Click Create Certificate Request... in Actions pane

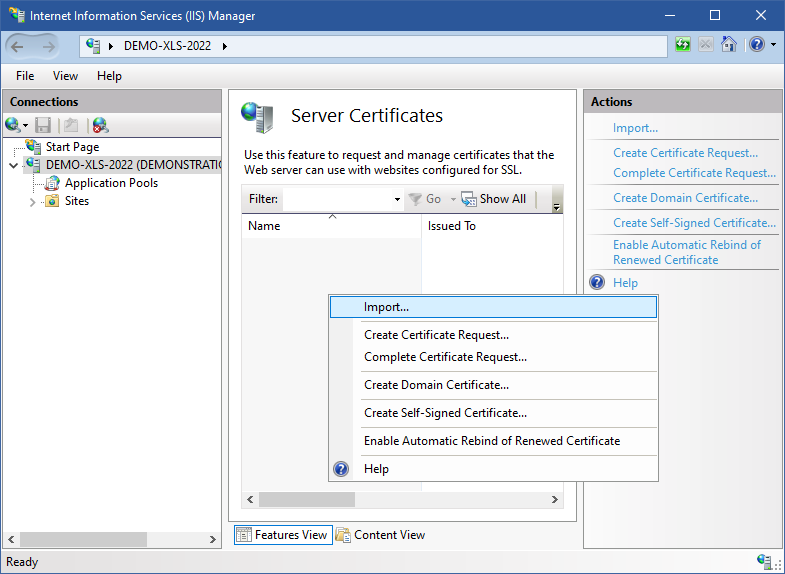click(x=685, y=153)
